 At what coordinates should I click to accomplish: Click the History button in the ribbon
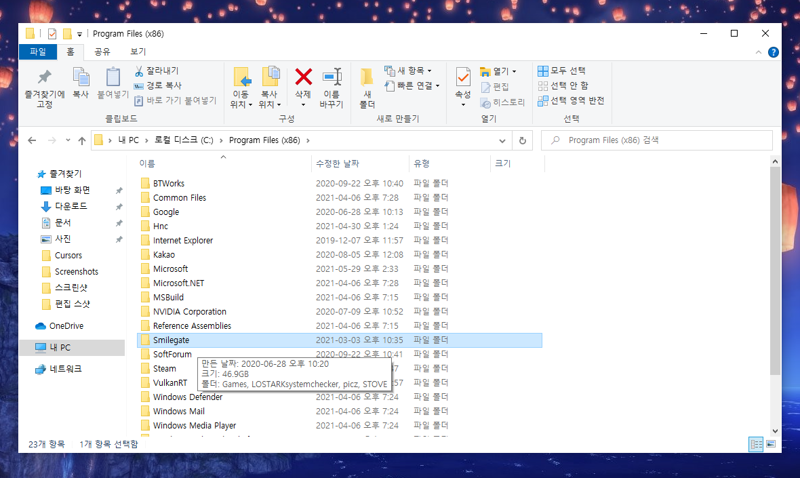coord(503,103)
